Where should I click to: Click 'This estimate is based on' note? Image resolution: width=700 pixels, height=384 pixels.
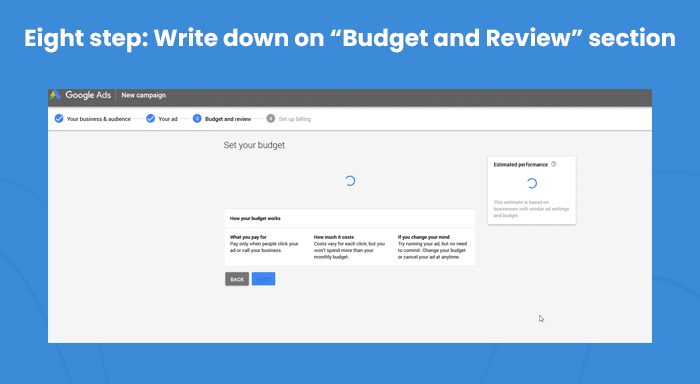531,209
